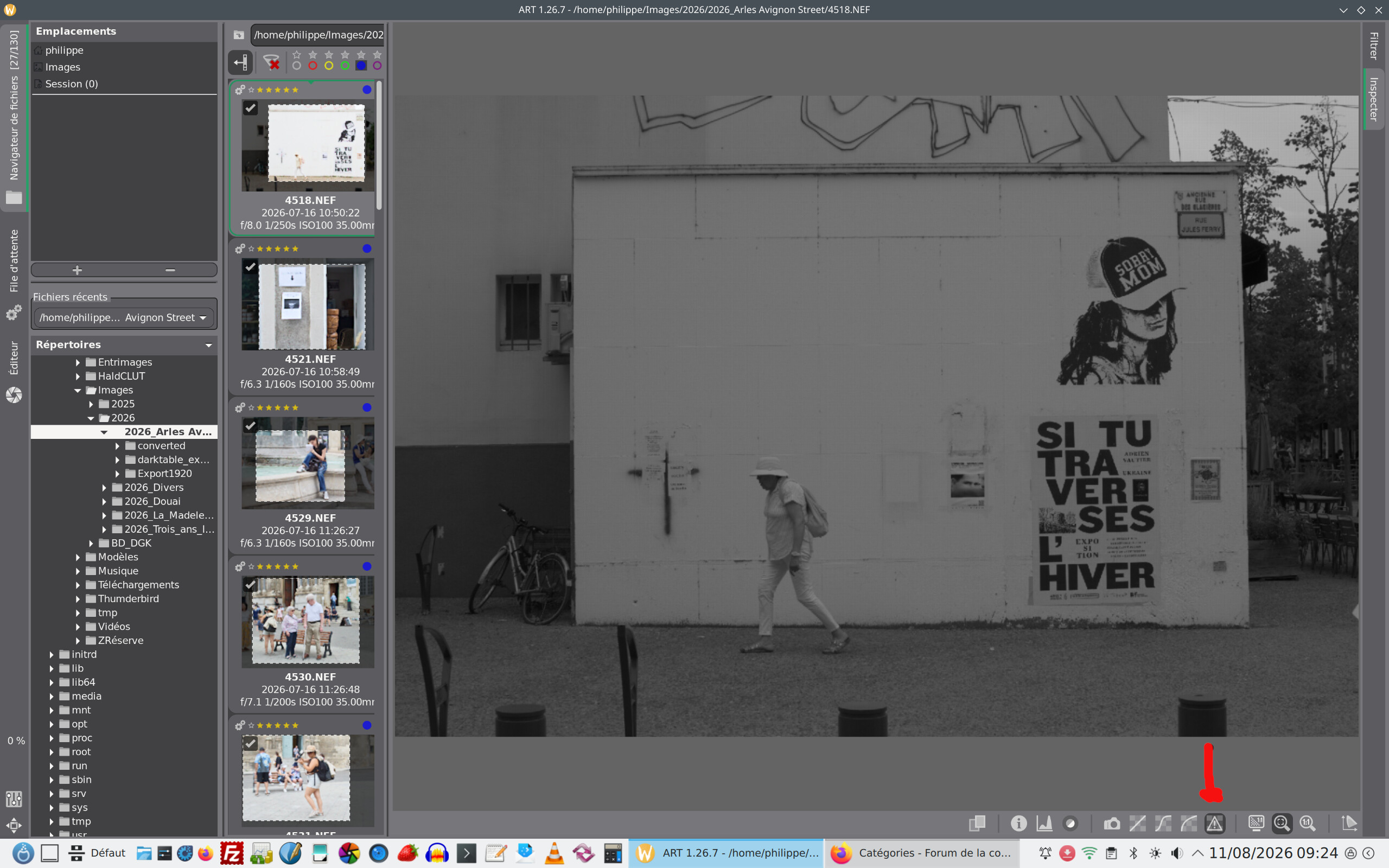1389x868 pixels.
Task: Activate fit-to-window zoom magnifier
Action: tap(1282, 823)
